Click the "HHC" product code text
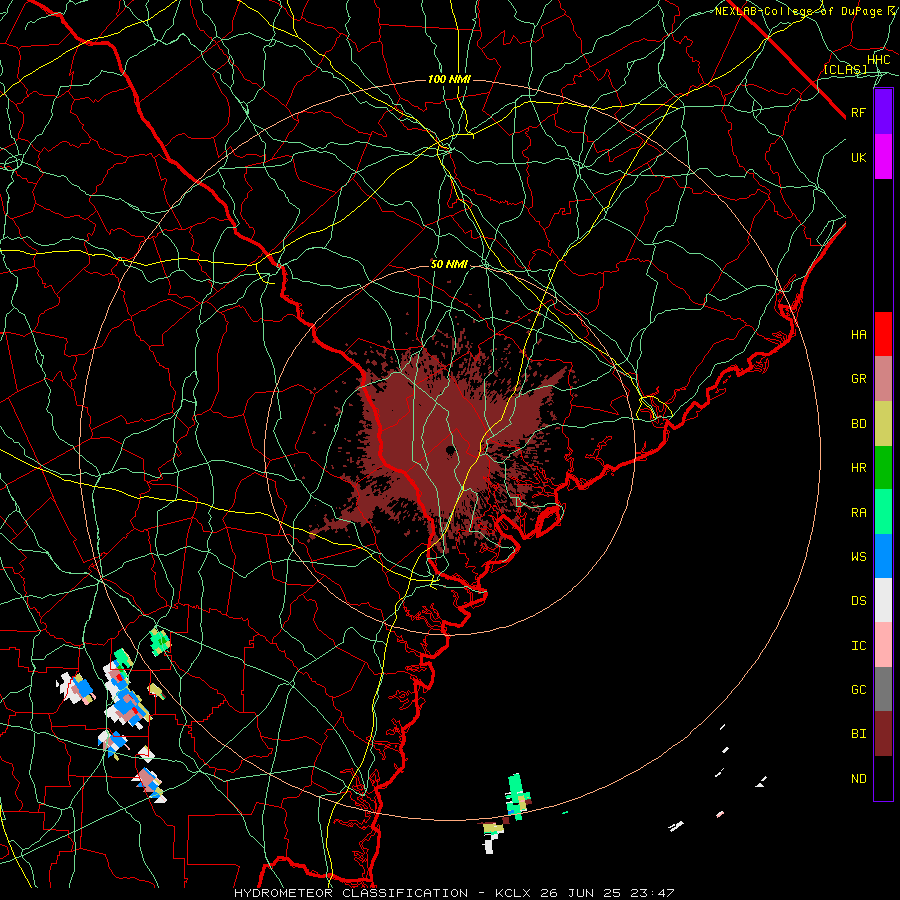The width and height of the screenshot is (900, 900). coord(879,60)
